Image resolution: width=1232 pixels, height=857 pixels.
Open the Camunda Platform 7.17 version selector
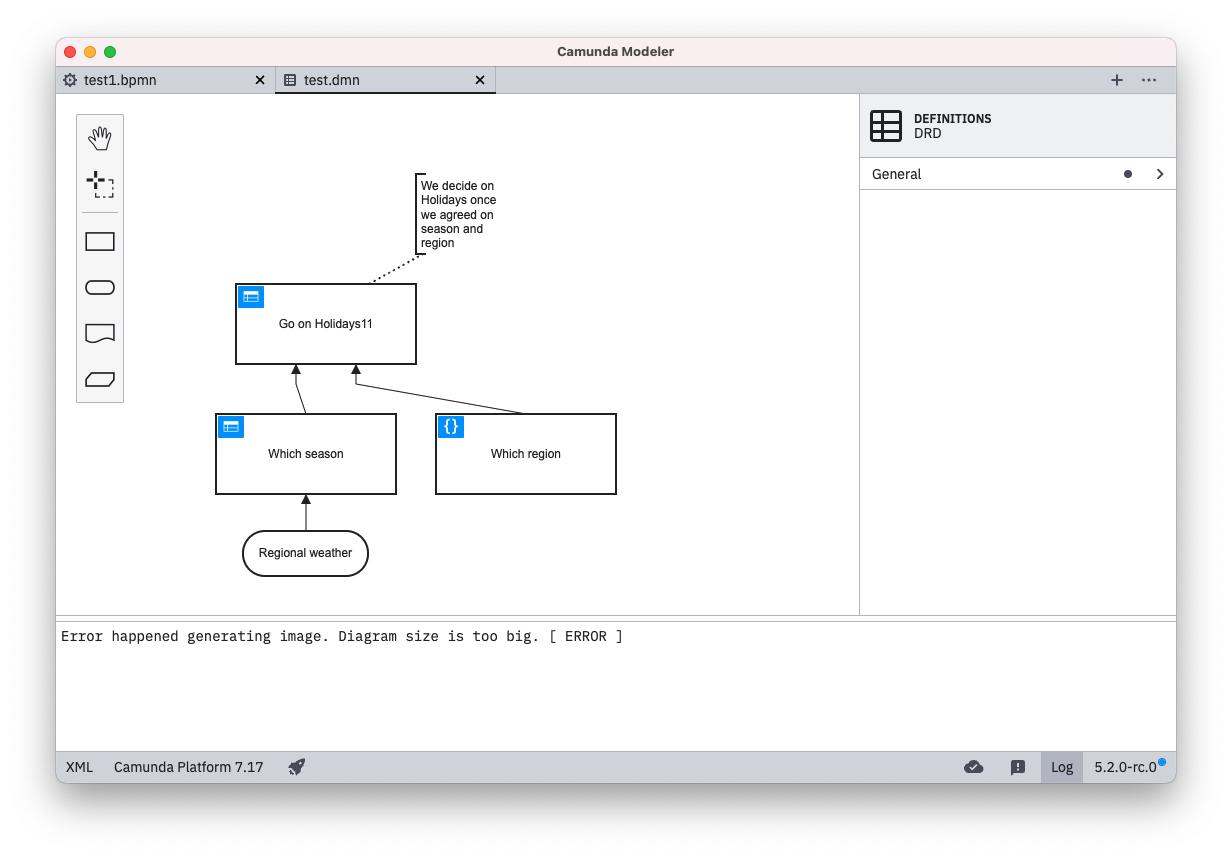188,767
